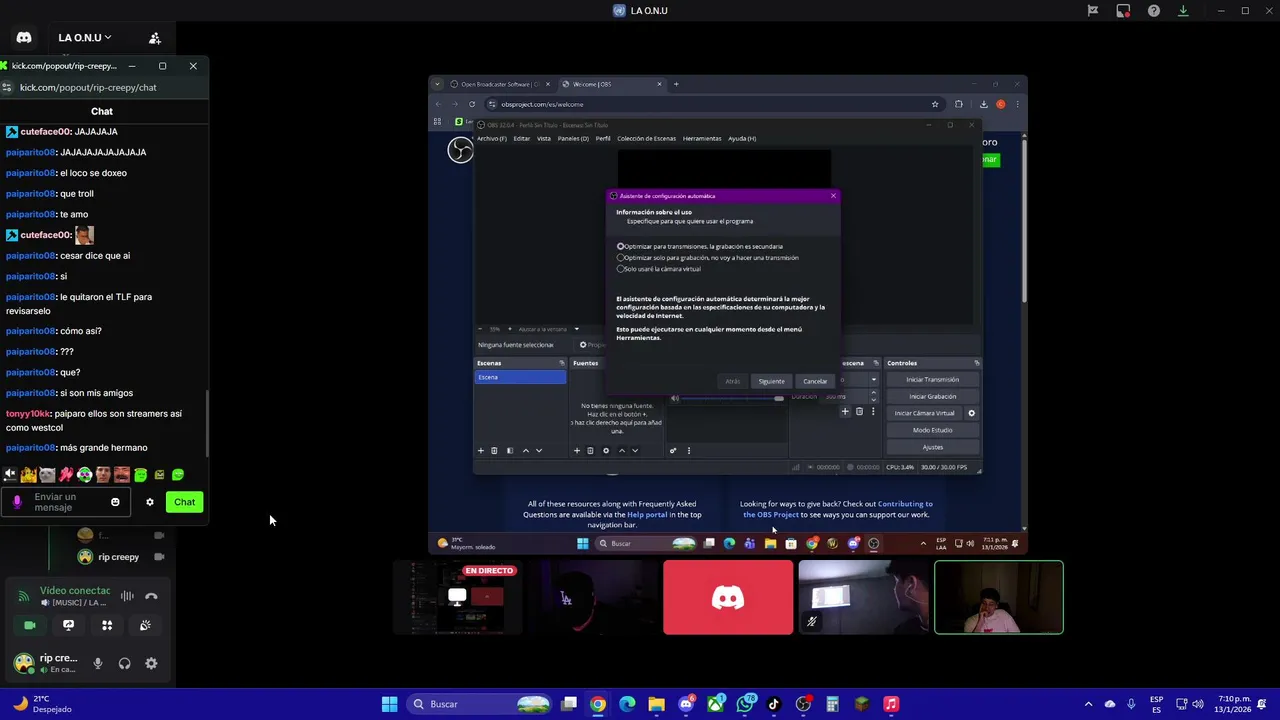Click the green Chat send button

(185, 502)
